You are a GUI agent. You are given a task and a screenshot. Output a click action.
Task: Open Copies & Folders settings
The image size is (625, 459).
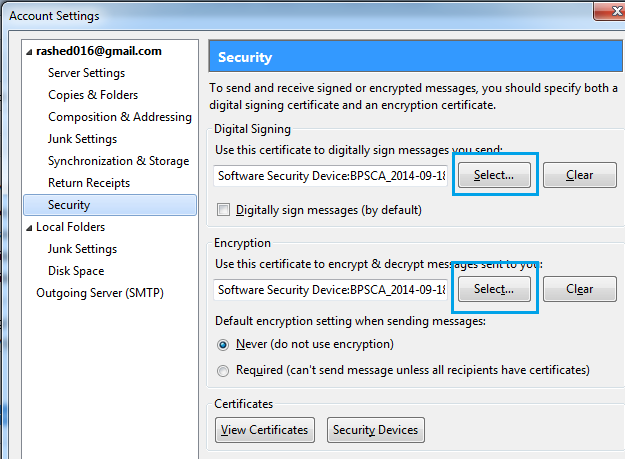93,95
